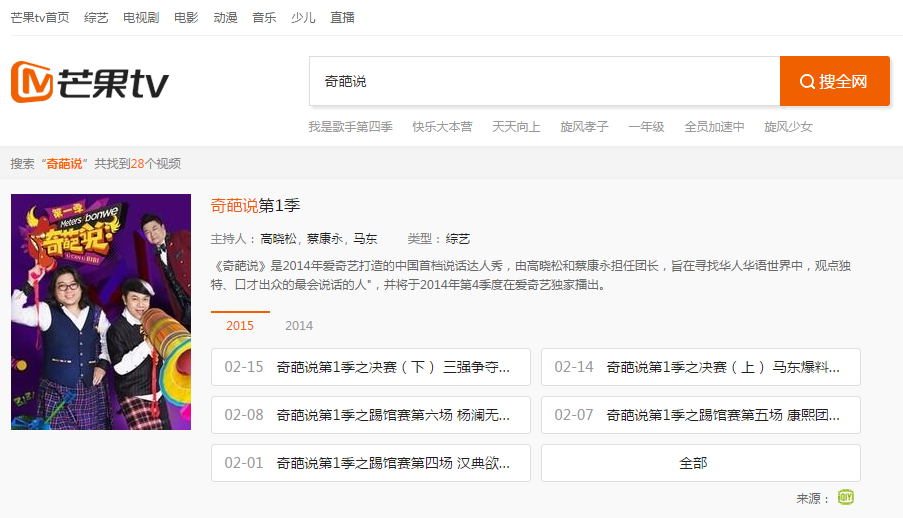Click host name 蔡康永
The image size is (903, 518).
click(x=325, y=239)
